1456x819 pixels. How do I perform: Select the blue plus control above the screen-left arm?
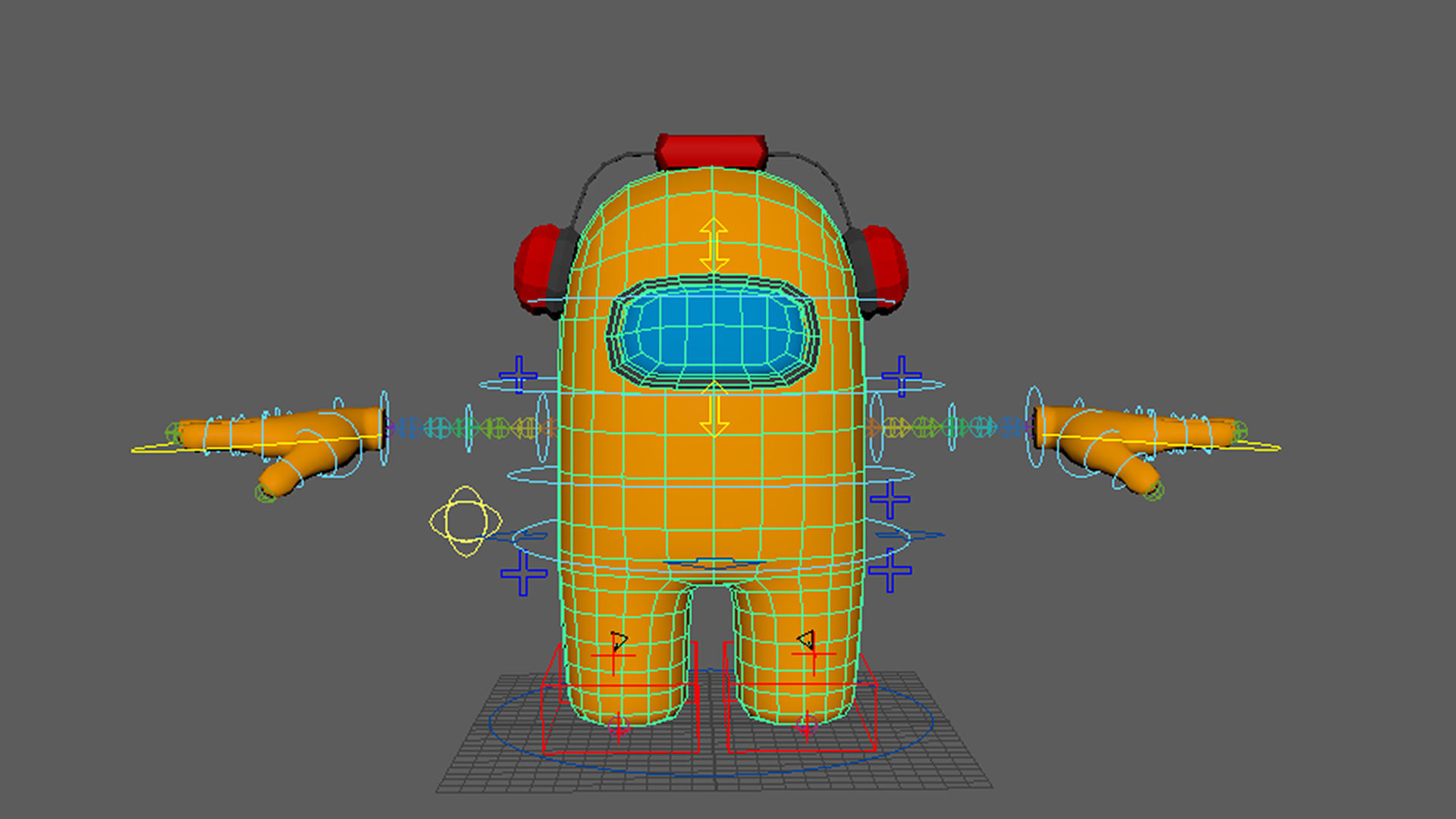[x=519, y=375]
